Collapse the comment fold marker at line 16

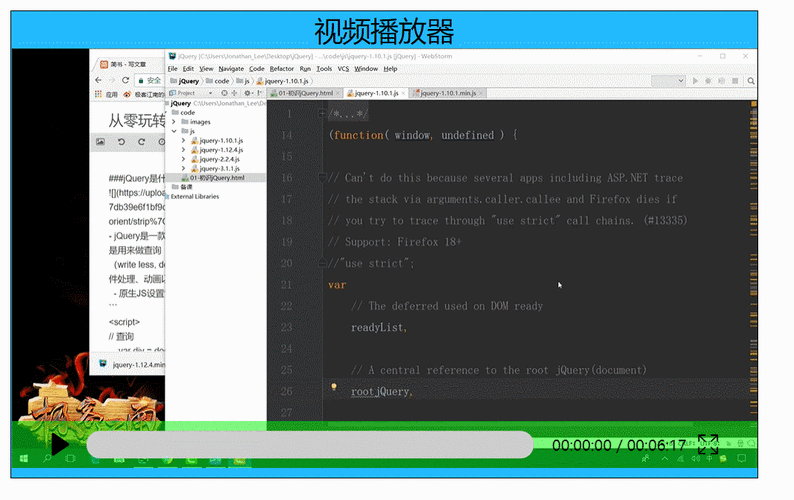click(322, 177)
